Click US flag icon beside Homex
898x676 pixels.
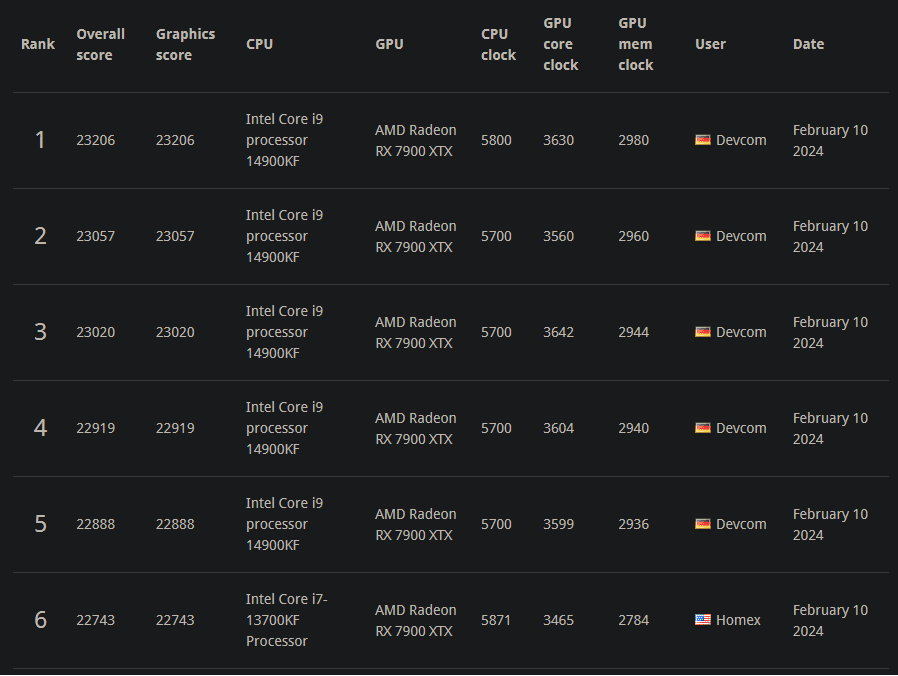coord(703,620)
